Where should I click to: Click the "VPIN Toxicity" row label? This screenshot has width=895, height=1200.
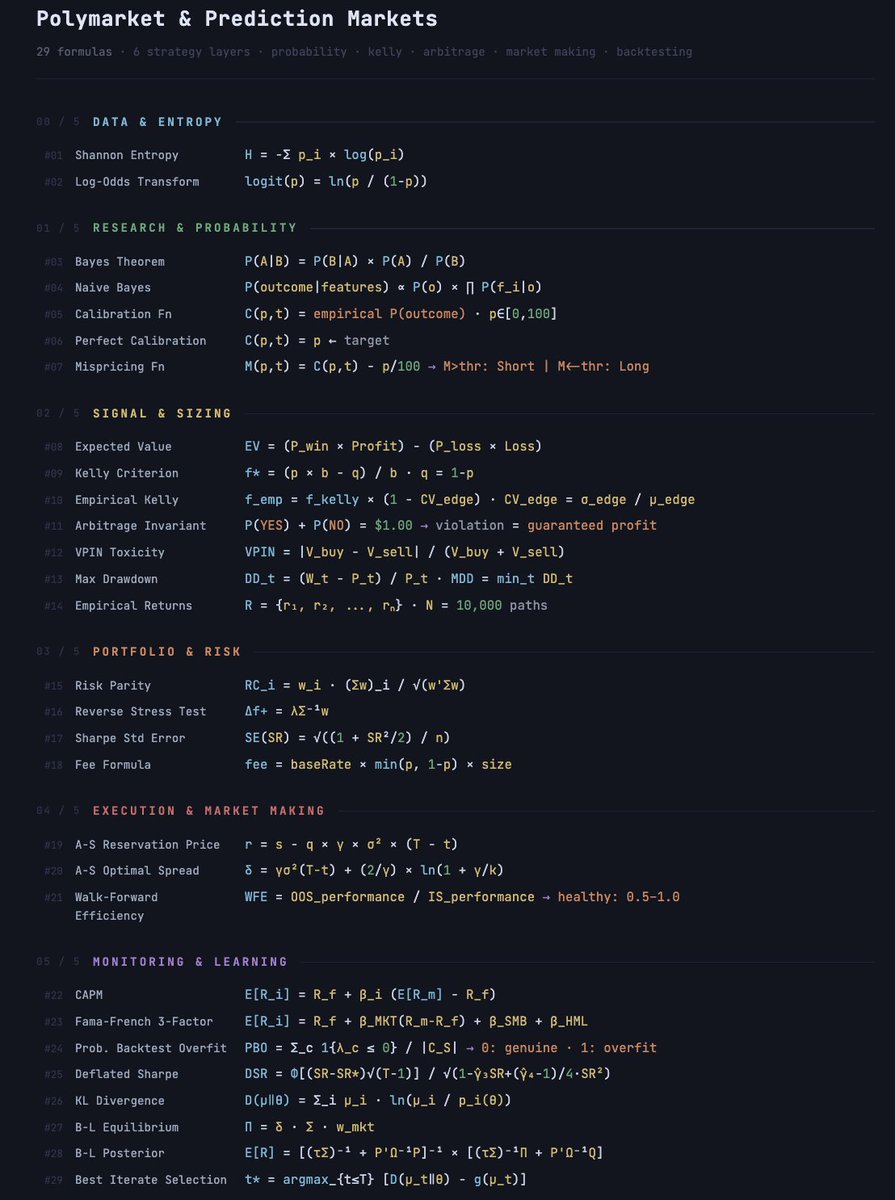tap(120, 552)
